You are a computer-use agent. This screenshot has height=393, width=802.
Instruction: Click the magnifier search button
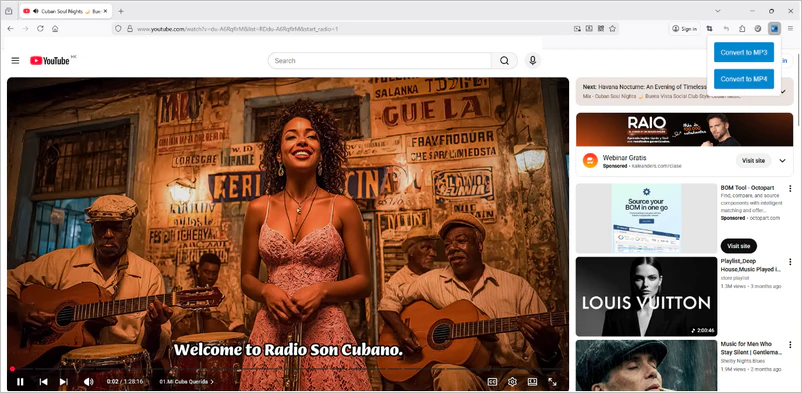[504, 60]
